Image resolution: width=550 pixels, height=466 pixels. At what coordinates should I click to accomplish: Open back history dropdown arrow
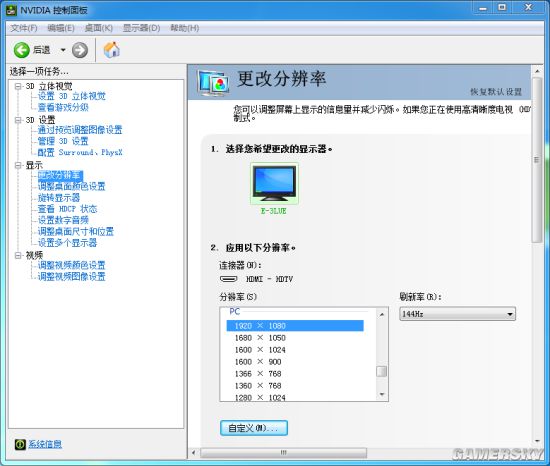(x=63, y=50)
